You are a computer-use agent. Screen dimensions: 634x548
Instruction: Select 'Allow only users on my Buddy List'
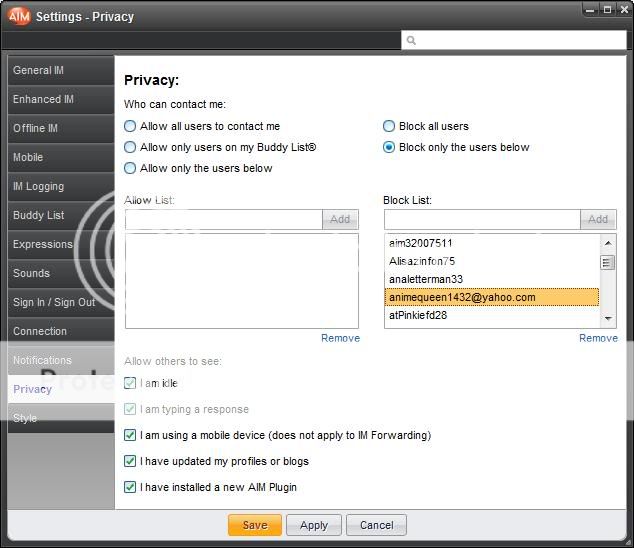point(130,147)
